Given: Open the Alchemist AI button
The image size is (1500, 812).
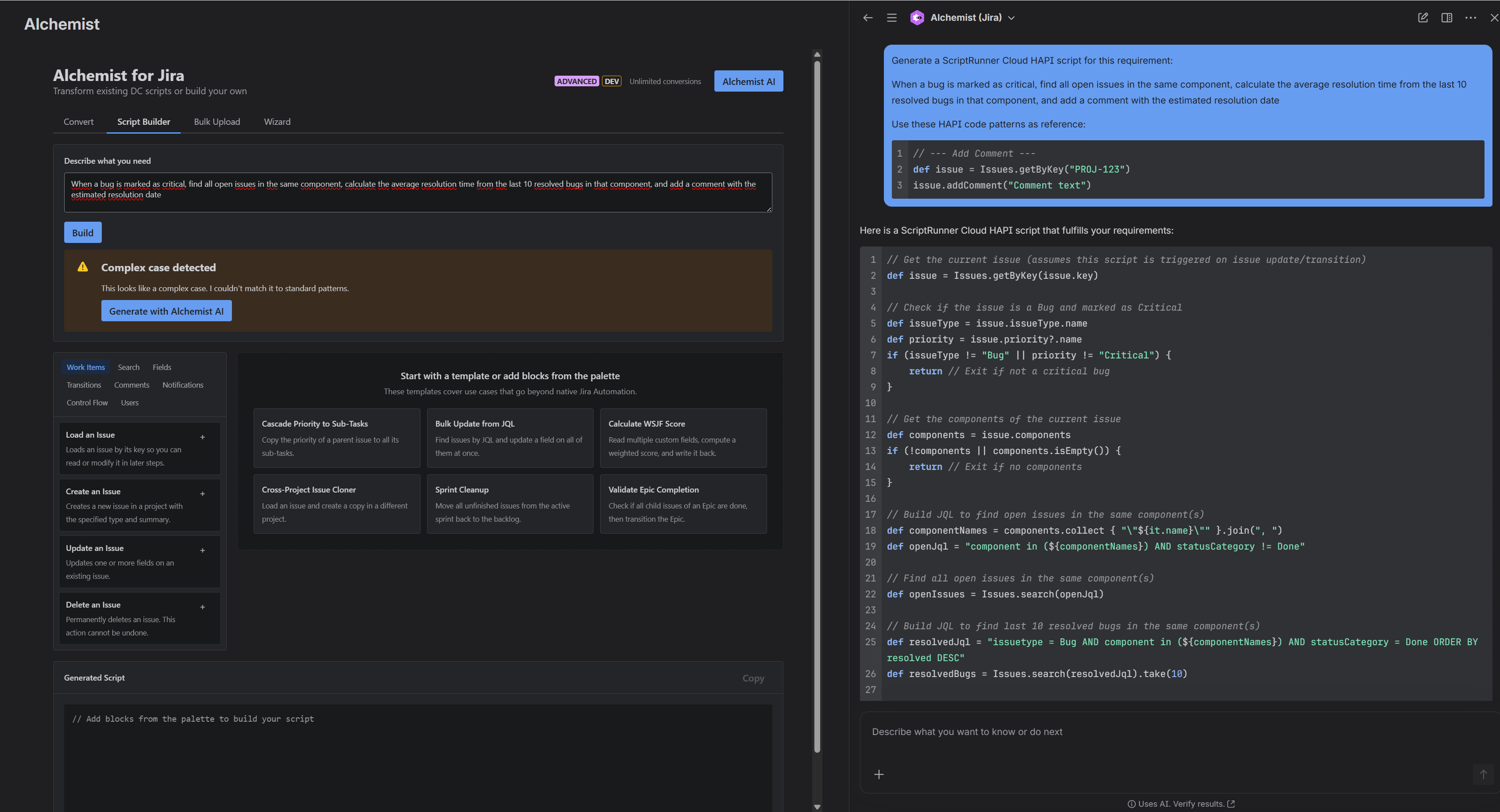Looking at the screenshot, I should click(748, 81).
